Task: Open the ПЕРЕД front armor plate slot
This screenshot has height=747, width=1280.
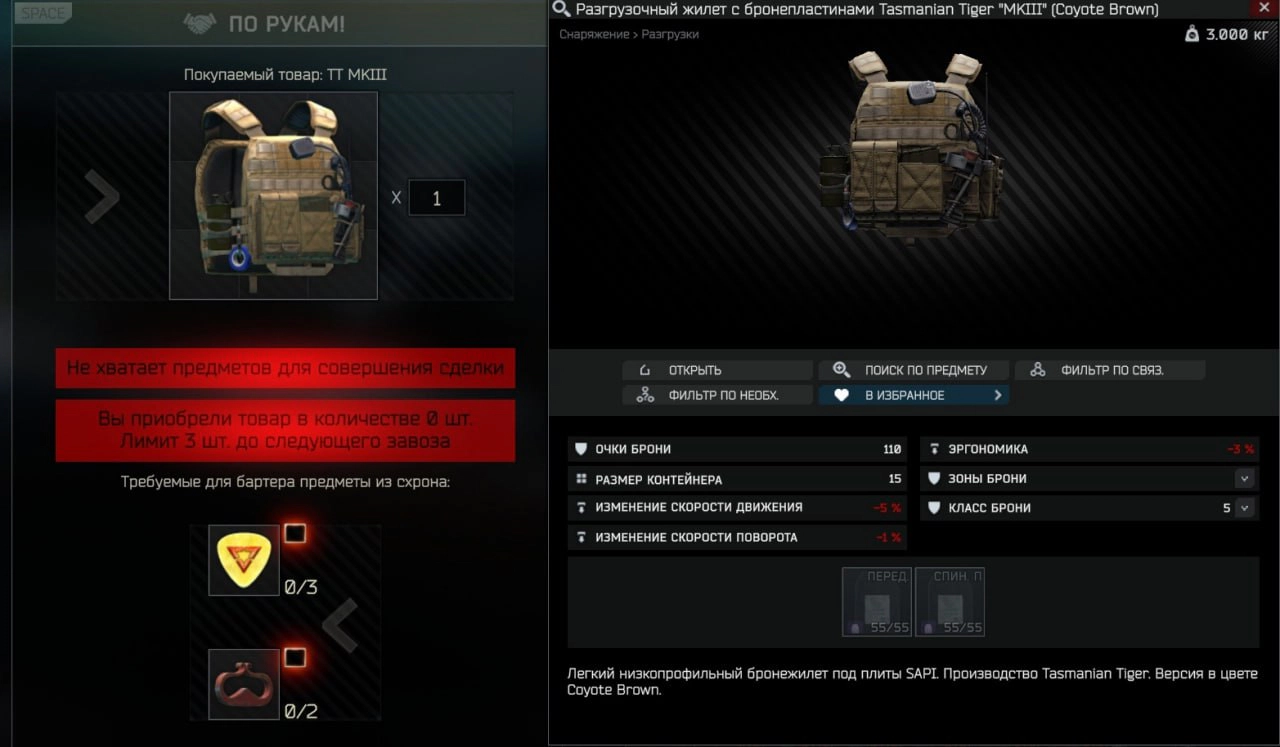Action: 877,602
